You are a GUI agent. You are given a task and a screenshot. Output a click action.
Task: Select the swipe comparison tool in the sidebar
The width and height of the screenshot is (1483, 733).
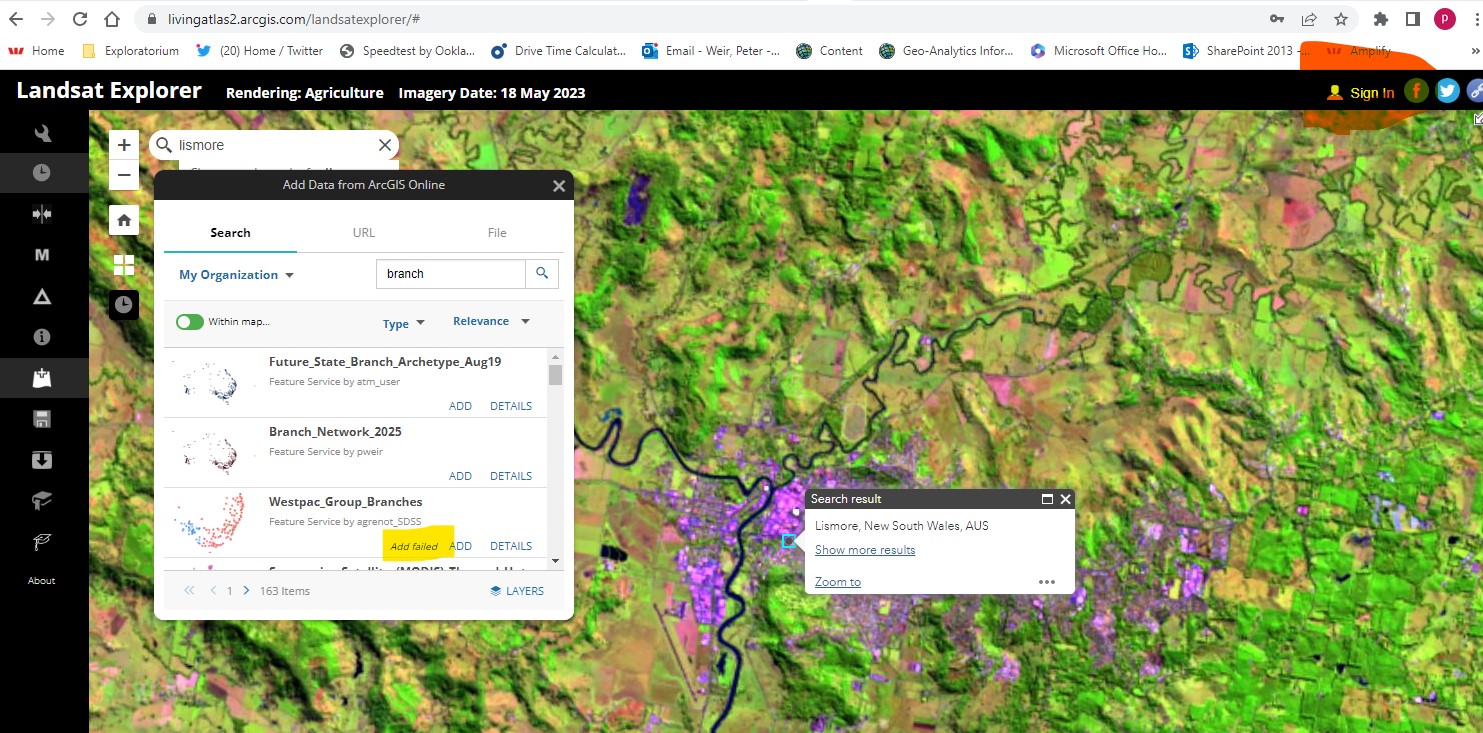(41, 213)
